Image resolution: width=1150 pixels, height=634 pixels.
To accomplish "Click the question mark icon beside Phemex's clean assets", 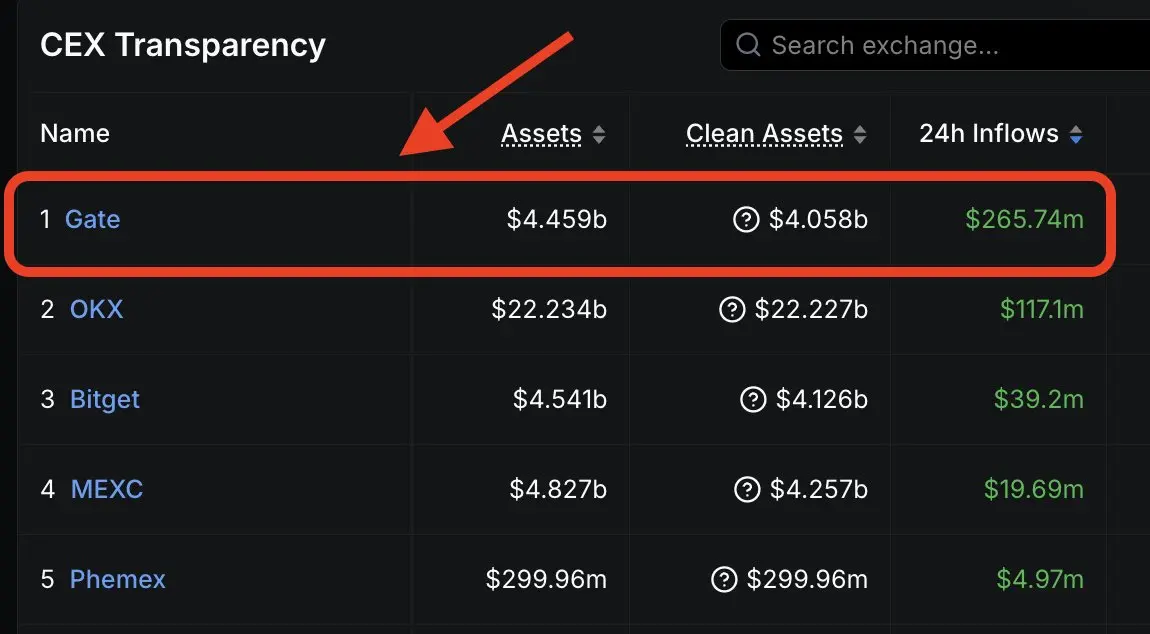I will (x=724, y=580).
